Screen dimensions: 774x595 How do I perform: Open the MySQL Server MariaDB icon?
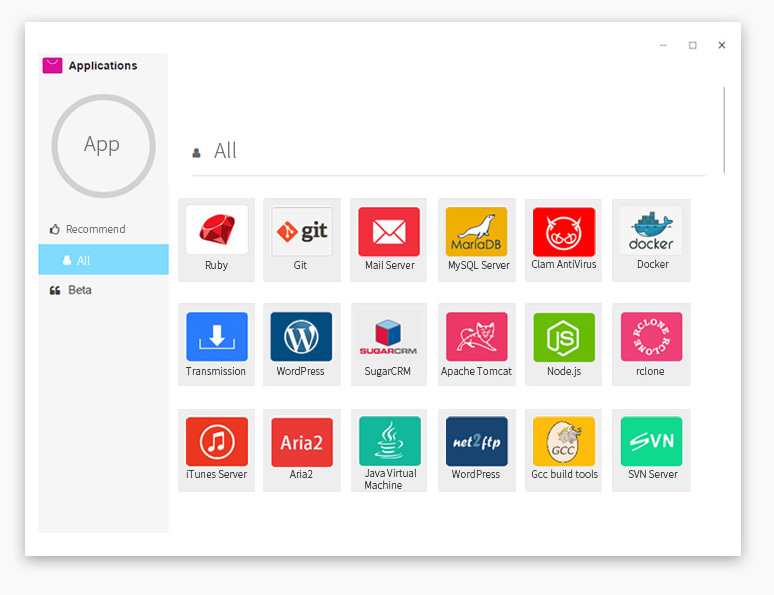(x=476, y=232)
